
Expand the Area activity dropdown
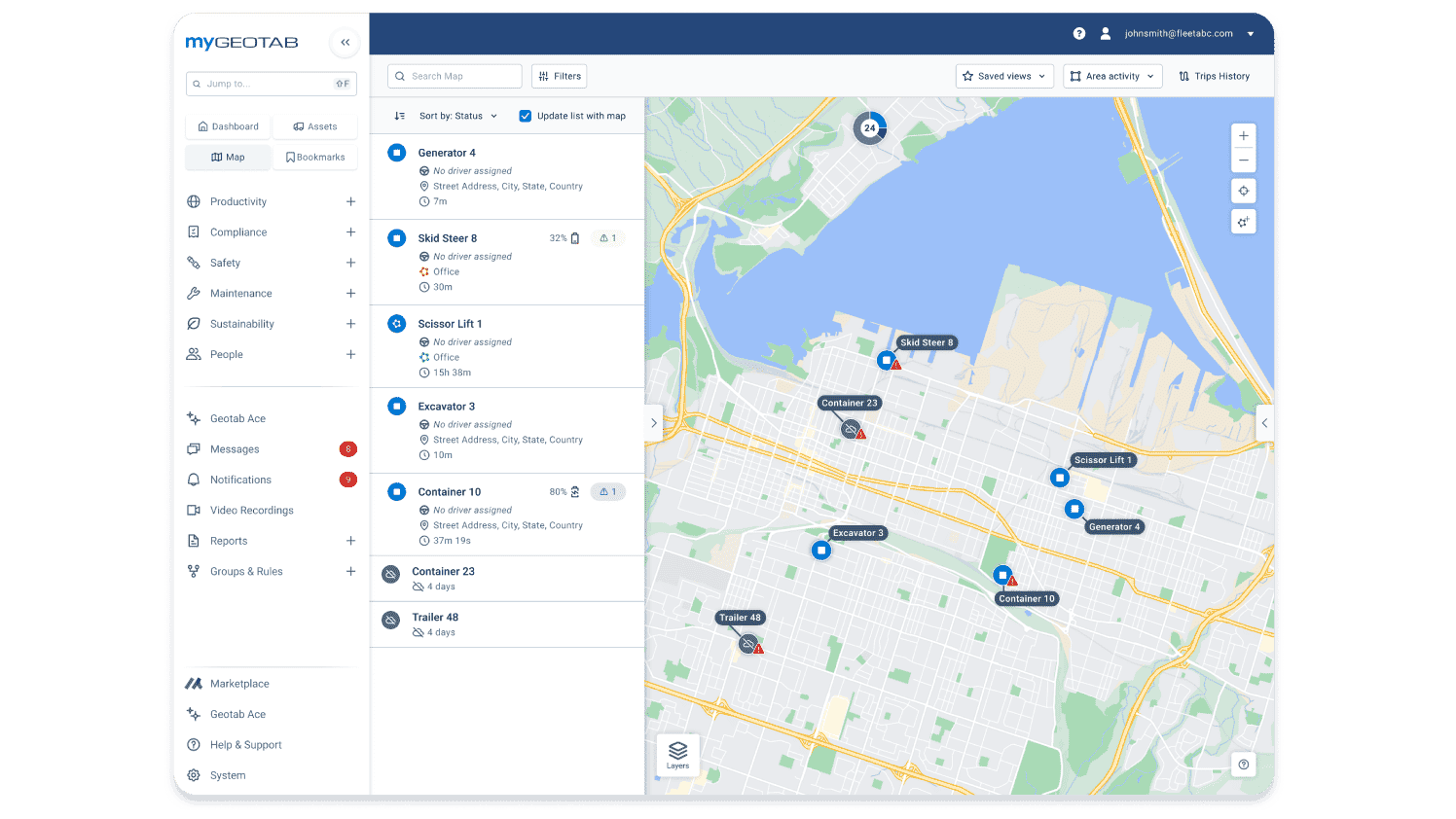[1112, 76]
